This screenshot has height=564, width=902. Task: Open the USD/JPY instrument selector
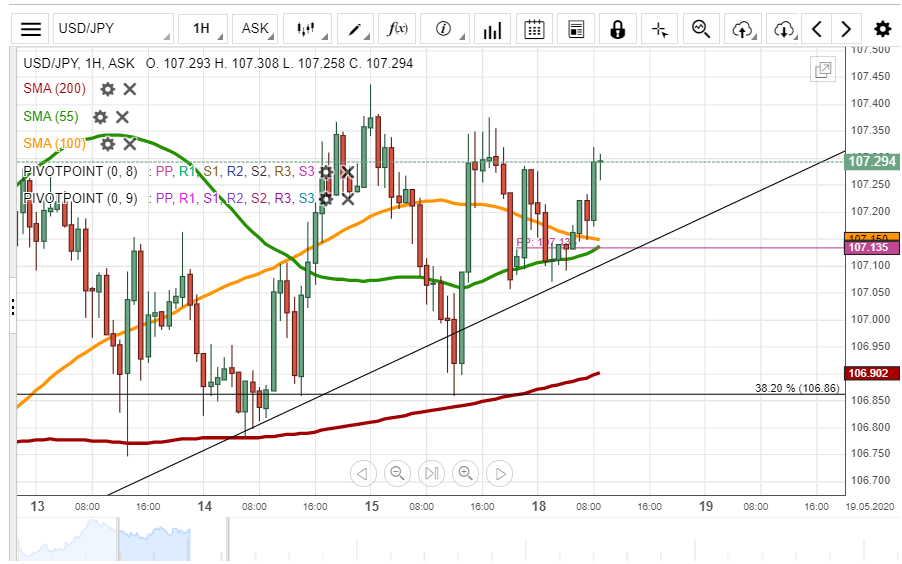[113, 29]
